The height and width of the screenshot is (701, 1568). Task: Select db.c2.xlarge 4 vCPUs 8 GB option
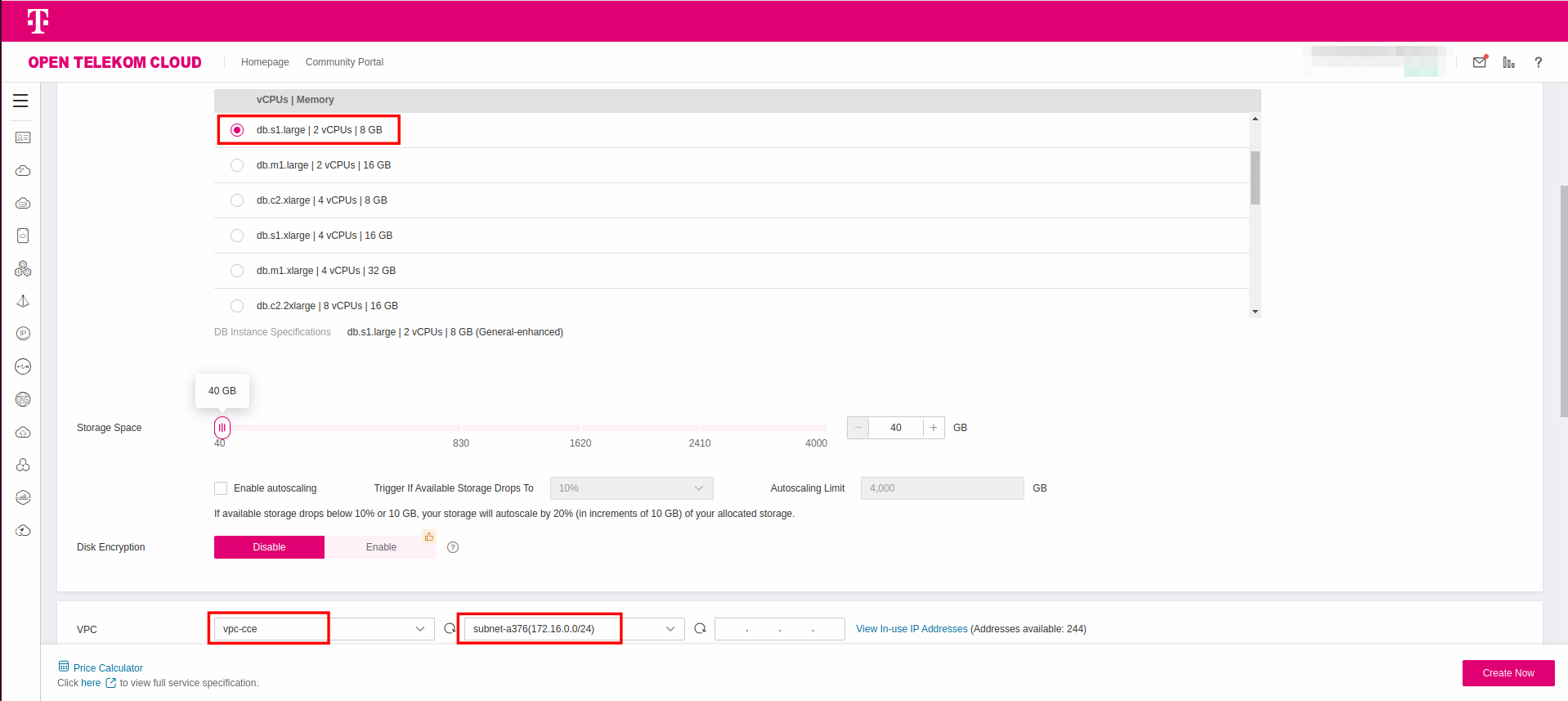237,200
